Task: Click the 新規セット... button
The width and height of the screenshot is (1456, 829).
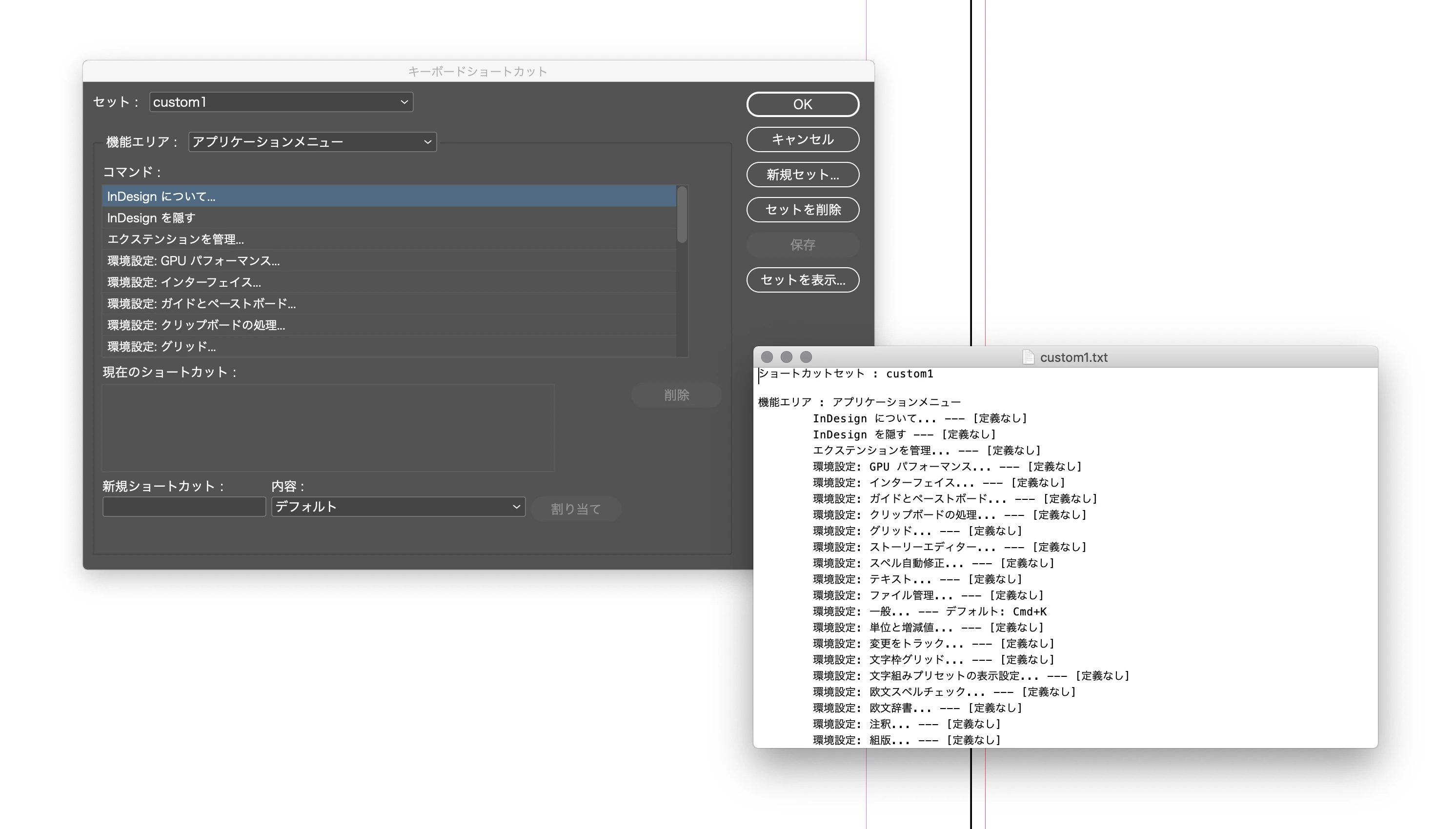Action: click(802, 175)
